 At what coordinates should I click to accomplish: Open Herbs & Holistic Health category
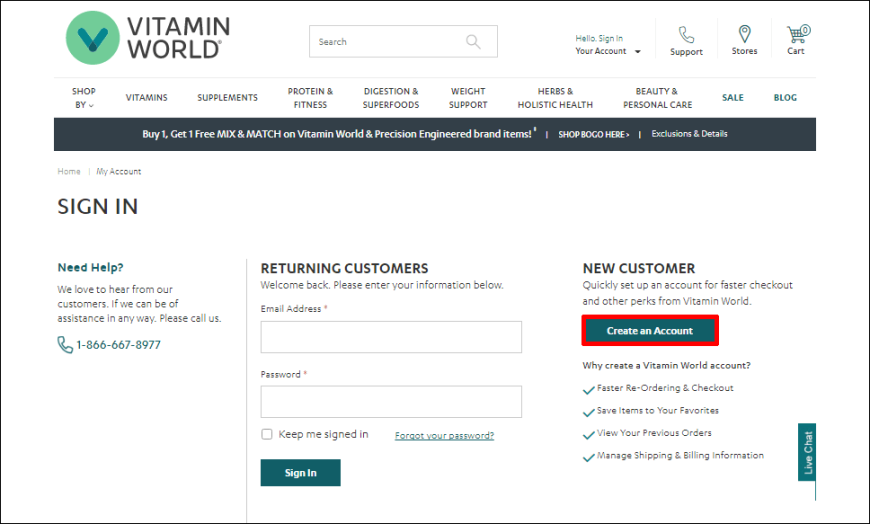click(555, 98)
